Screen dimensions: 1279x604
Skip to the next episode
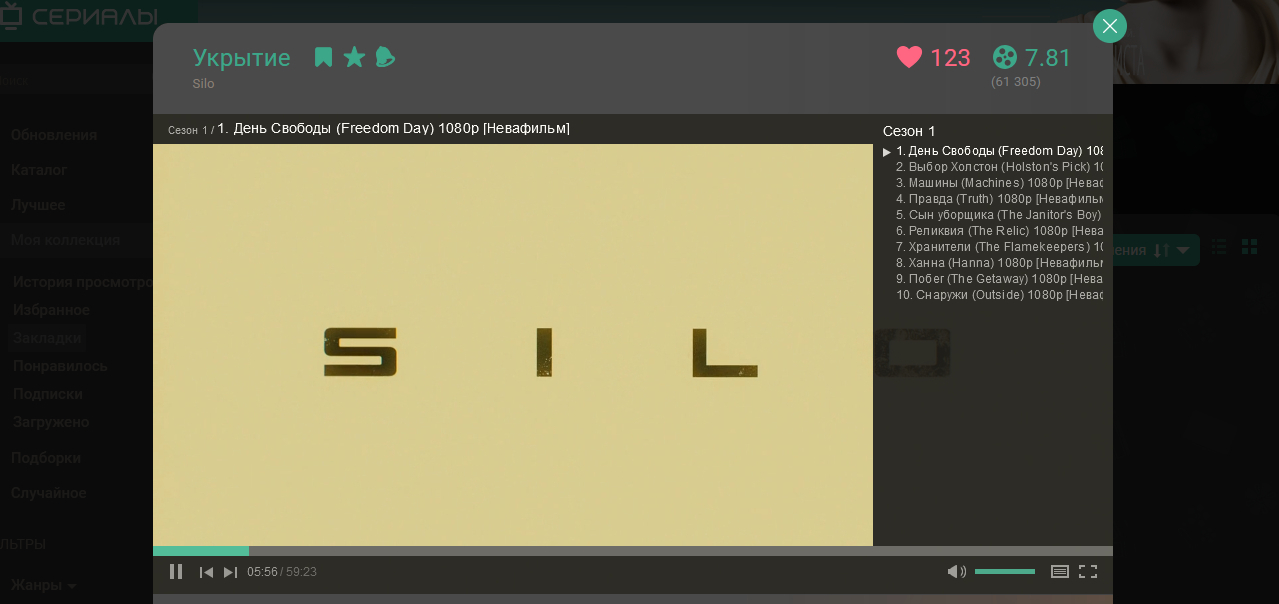230,572
